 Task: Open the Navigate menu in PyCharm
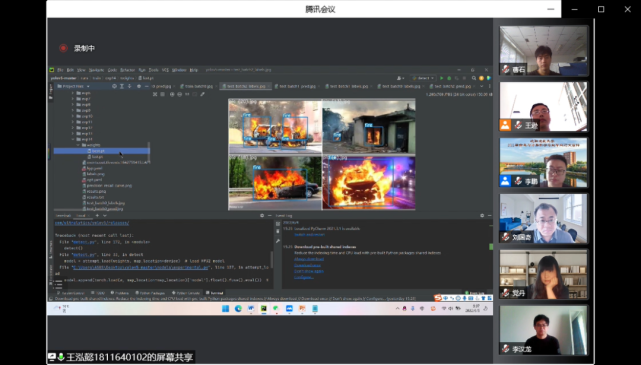click(x=96, y=70)
